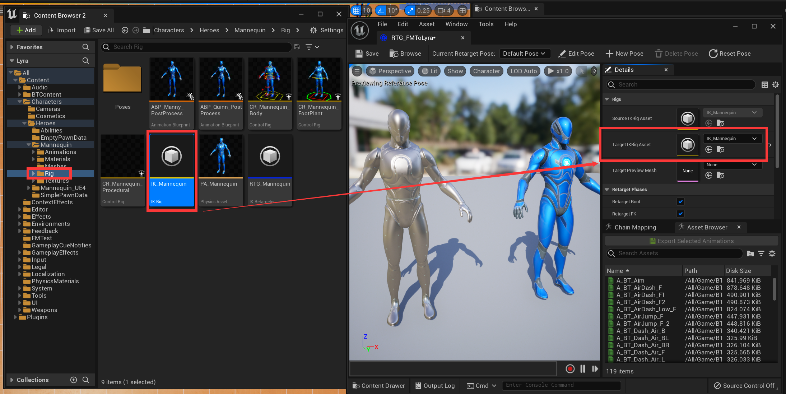The image size is (786, 394).
Task: Open the Default Pose retarget pose dropdown
Action: tap(524, 54)
